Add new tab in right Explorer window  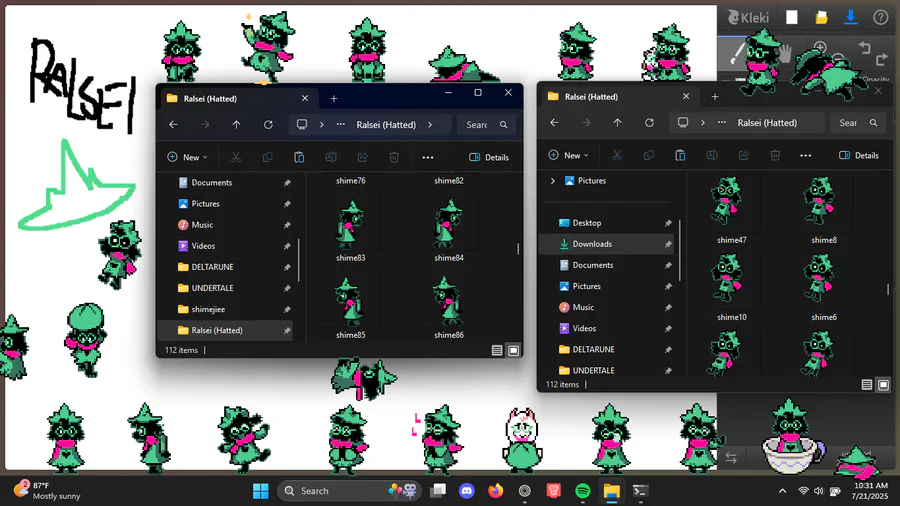click(x=715, y=97)
